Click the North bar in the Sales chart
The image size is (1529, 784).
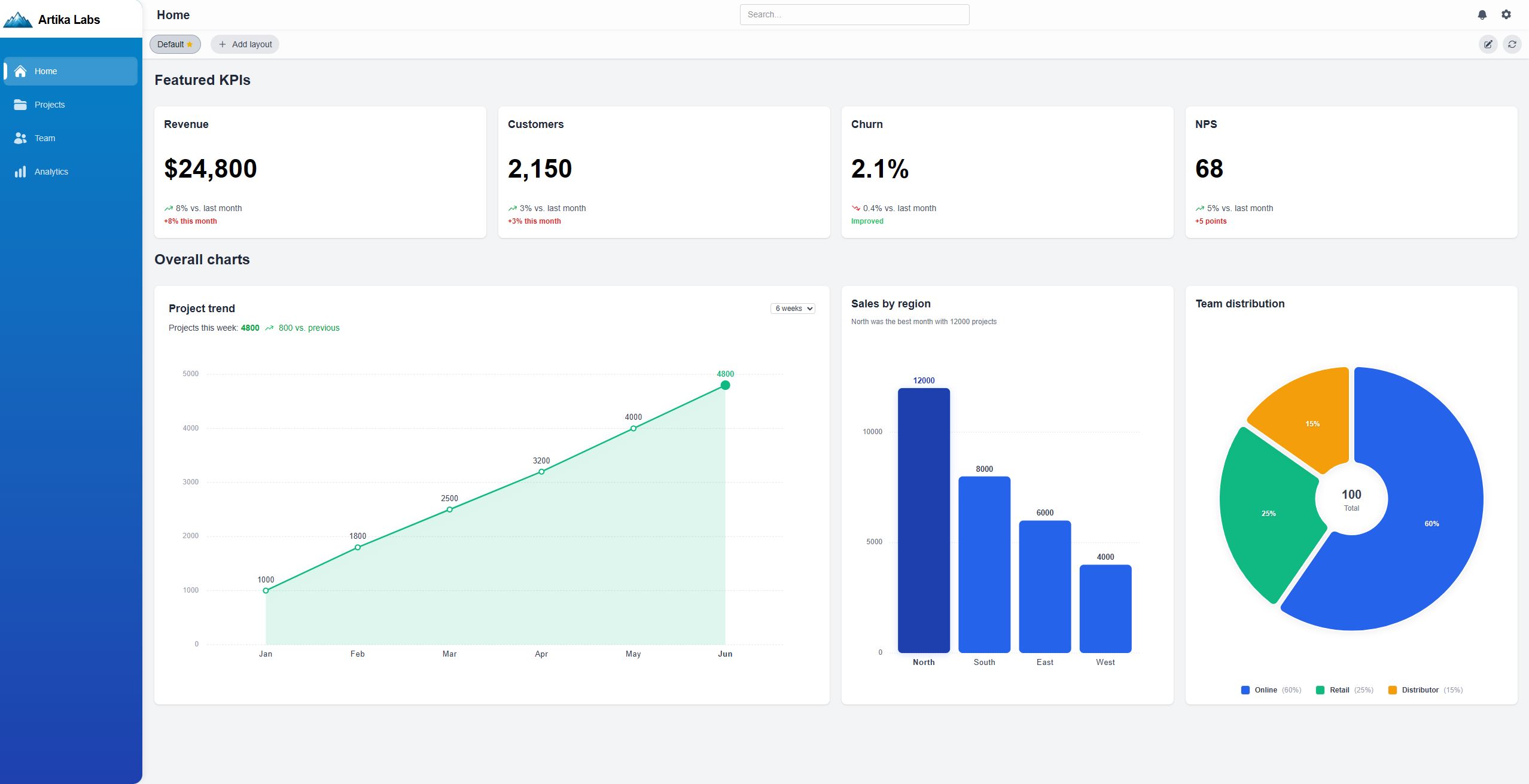924,520
